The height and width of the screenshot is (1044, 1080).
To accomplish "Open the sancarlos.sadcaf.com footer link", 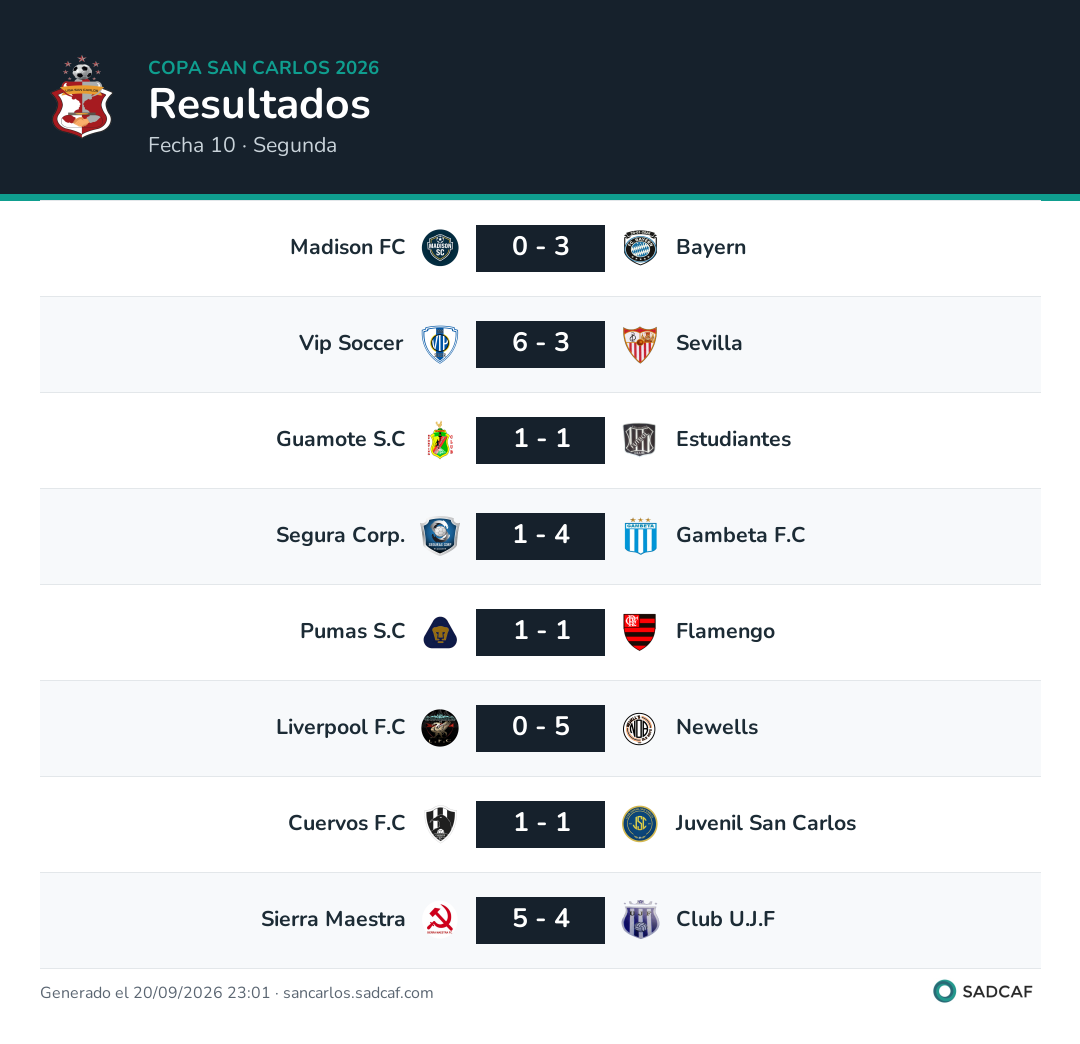I will coord(358,993).
